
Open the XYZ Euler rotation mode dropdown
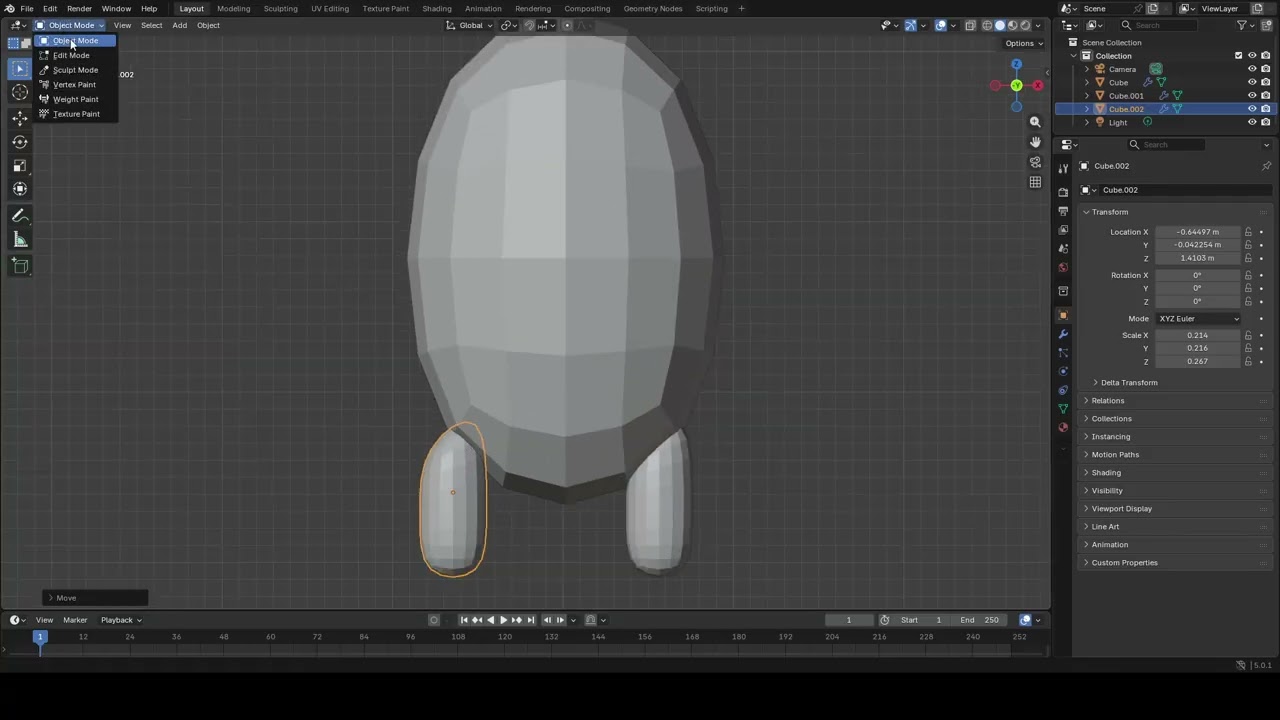coord(1198,319)
